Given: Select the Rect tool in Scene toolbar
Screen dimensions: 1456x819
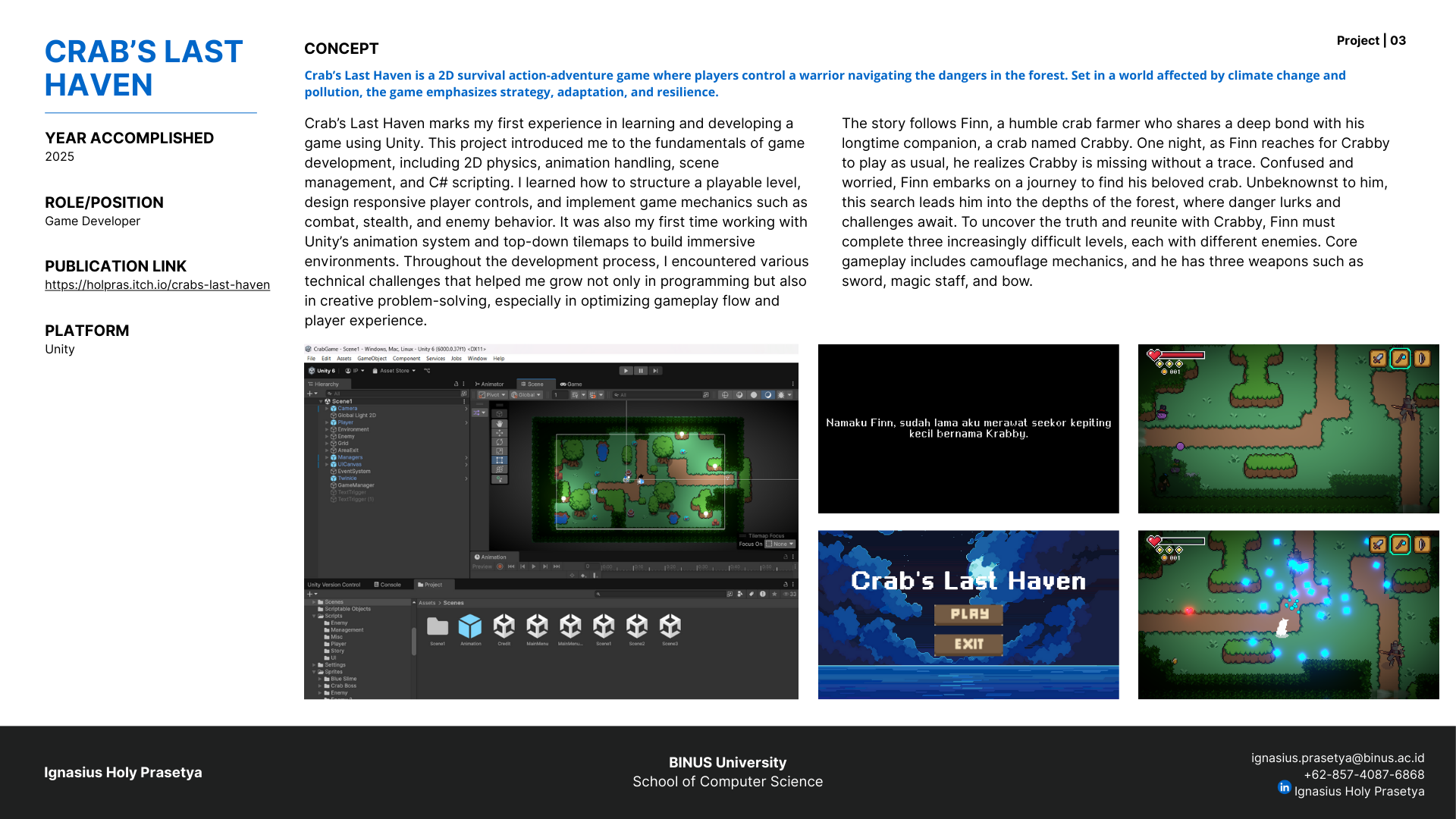Looking at the screenshot, I should pos(499,460).
